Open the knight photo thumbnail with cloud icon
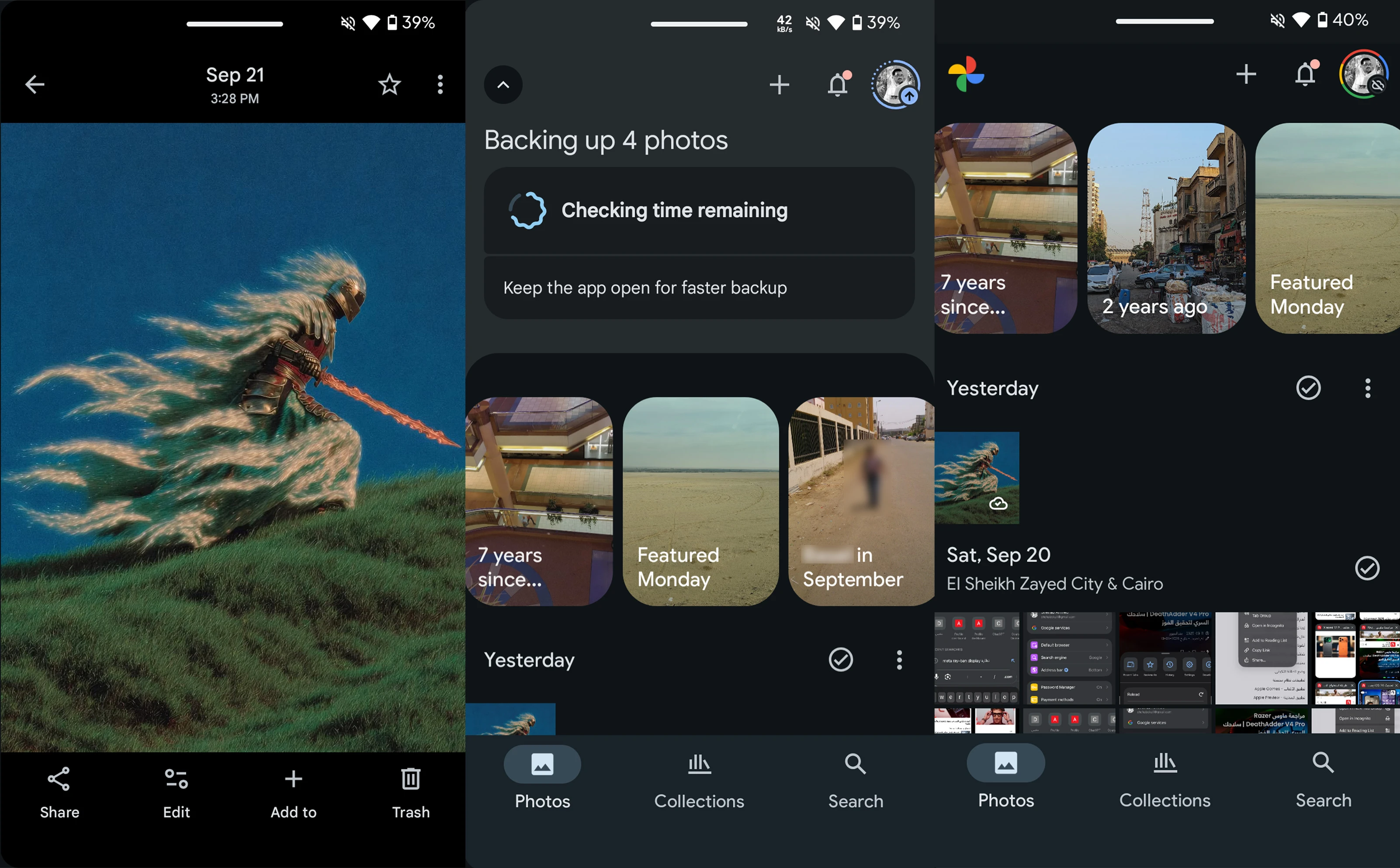Screen dimensions: 1400x868 [x=977, y=477]
